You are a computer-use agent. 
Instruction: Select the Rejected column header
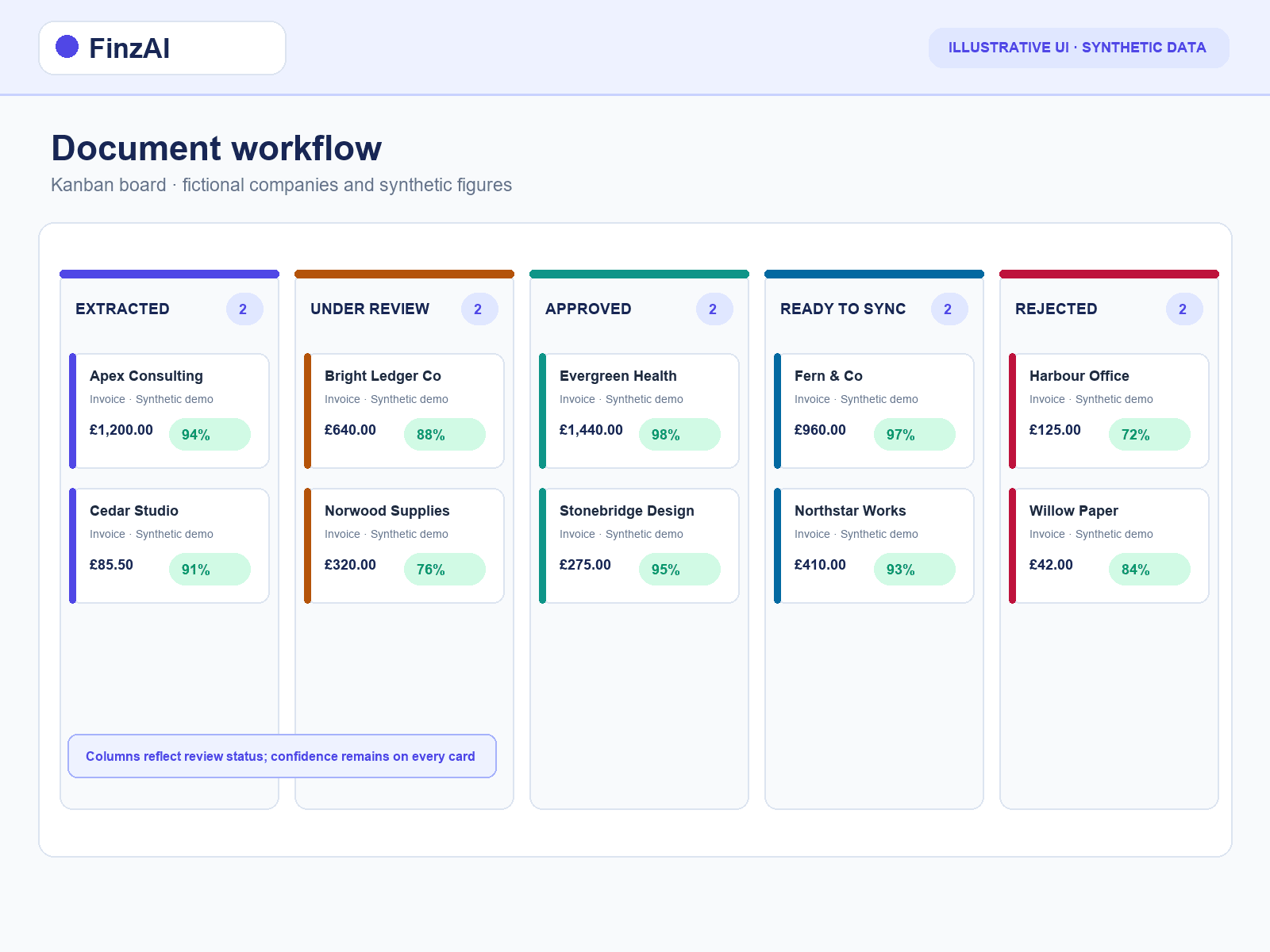point(1056,309)
